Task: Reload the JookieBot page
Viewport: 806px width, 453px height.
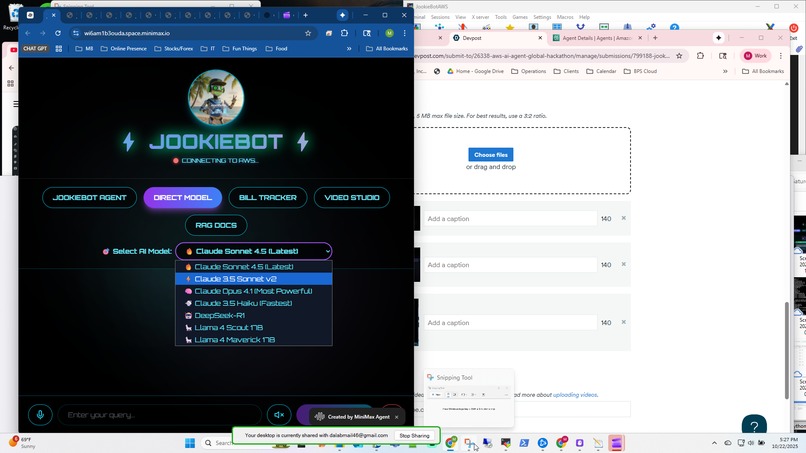Action: pos(58,33)
